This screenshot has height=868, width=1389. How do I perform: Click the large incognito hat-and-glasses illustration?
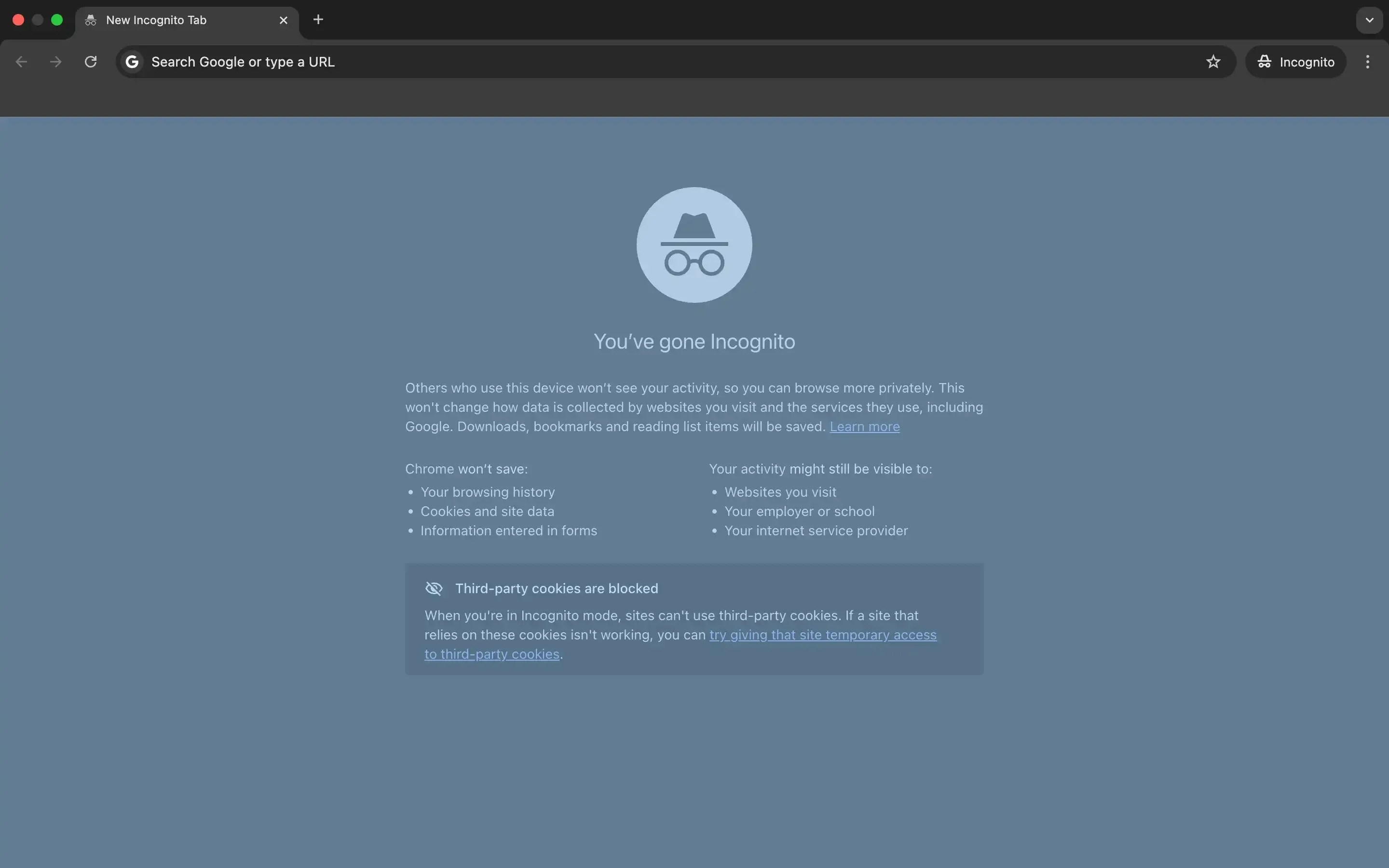[694, 244]
